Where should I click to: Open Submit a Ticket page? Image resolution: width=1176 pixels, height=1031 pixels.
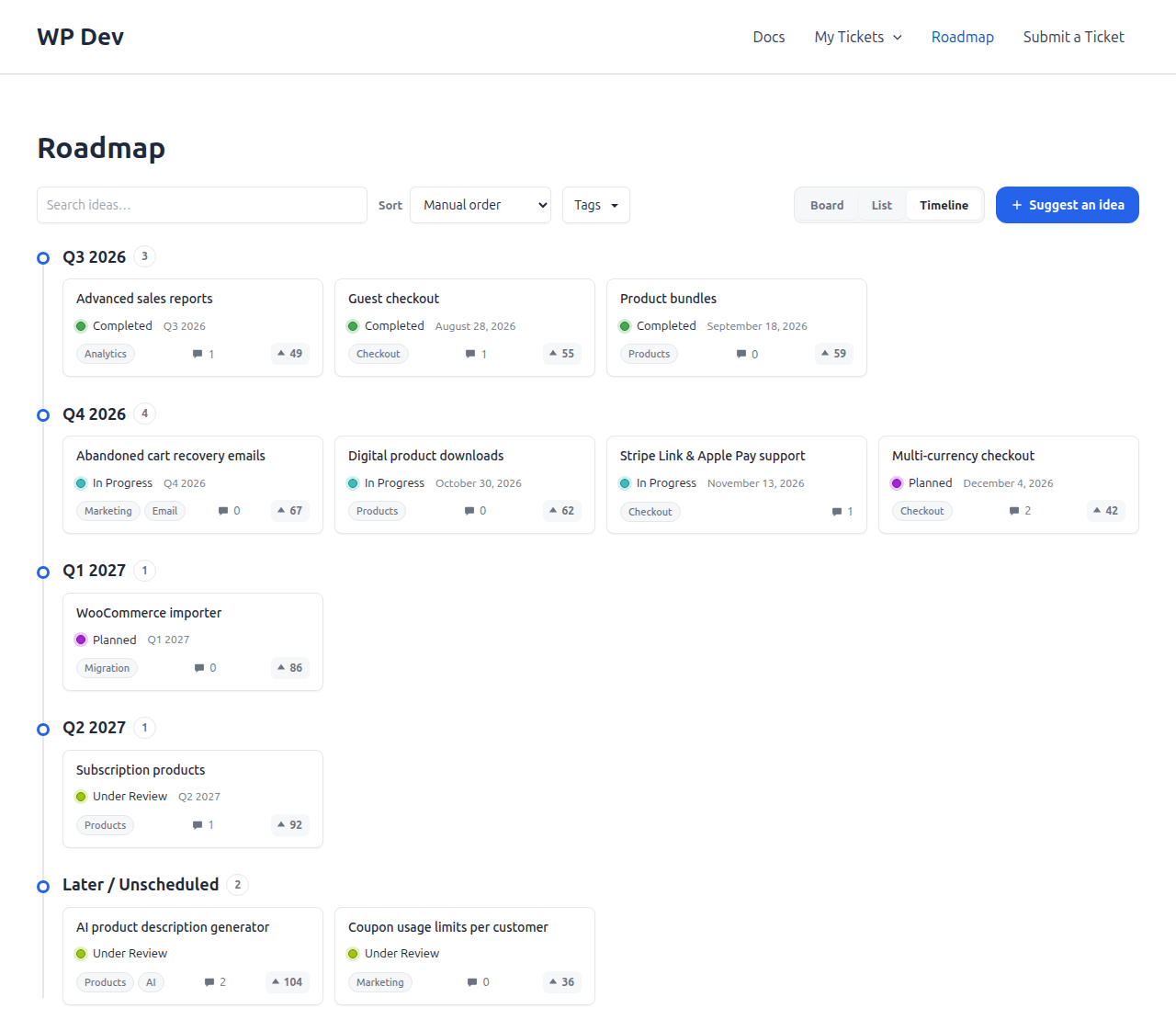click(x=1074, y=37)
